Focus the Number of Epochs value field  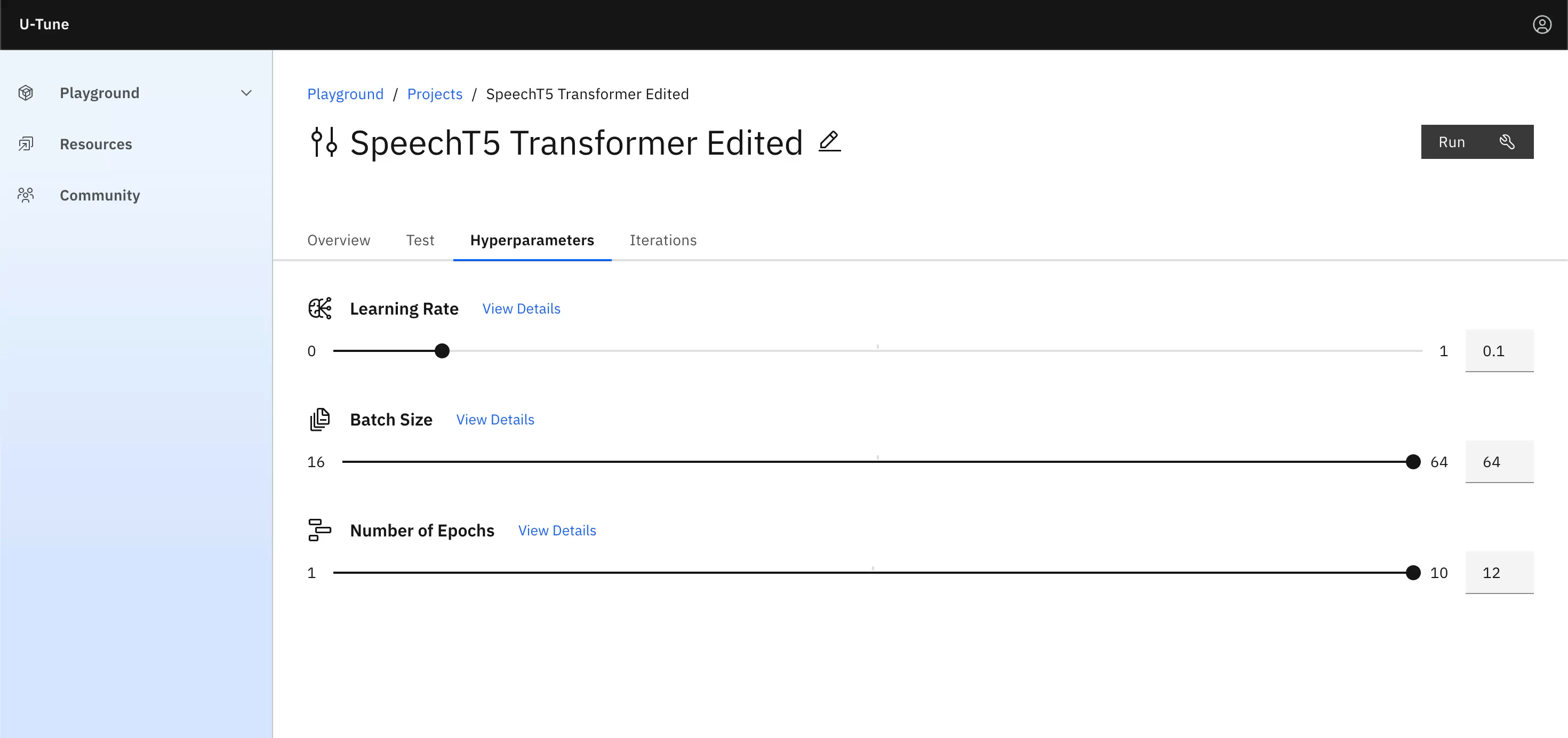[x=1499, y=573]
